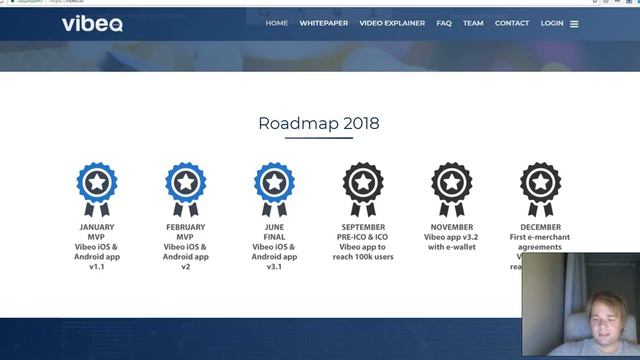The image size is (640, 360).
Task: Click the LOGIN link
Action: 552,23
